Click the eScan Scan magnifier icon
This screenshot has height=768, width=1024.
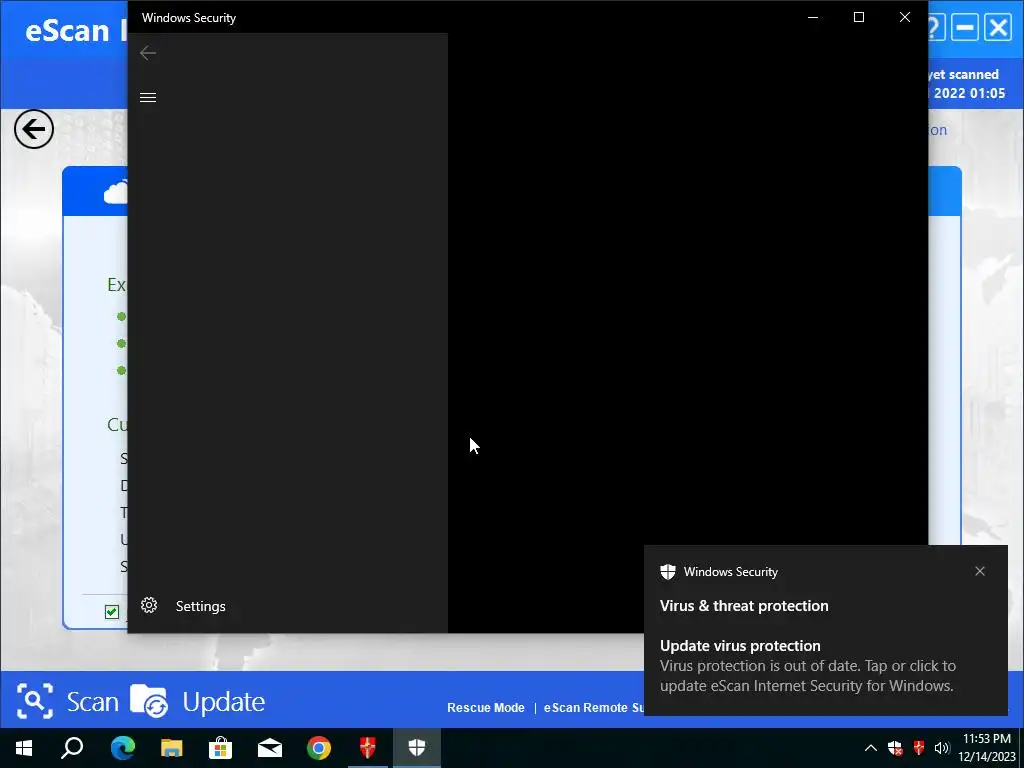point(35,701)
